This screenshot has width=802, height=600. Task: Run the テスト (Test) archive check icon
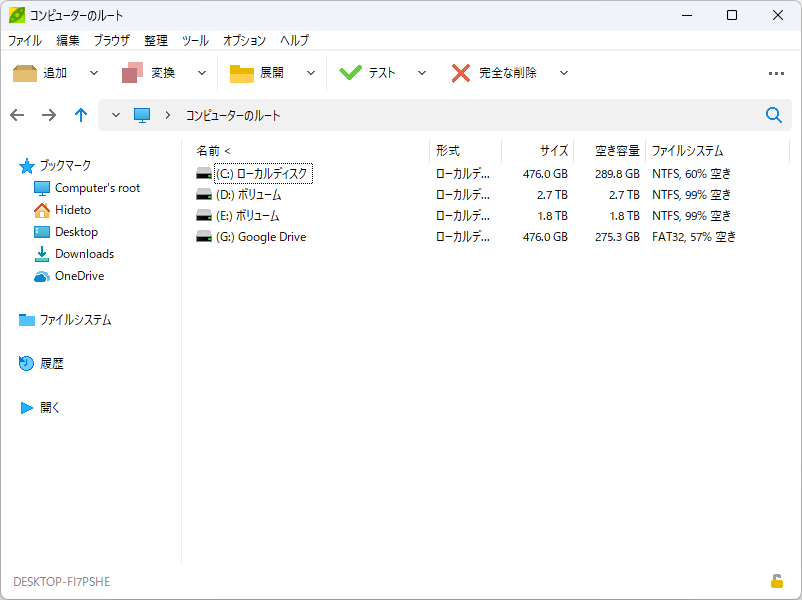(351, 71)
